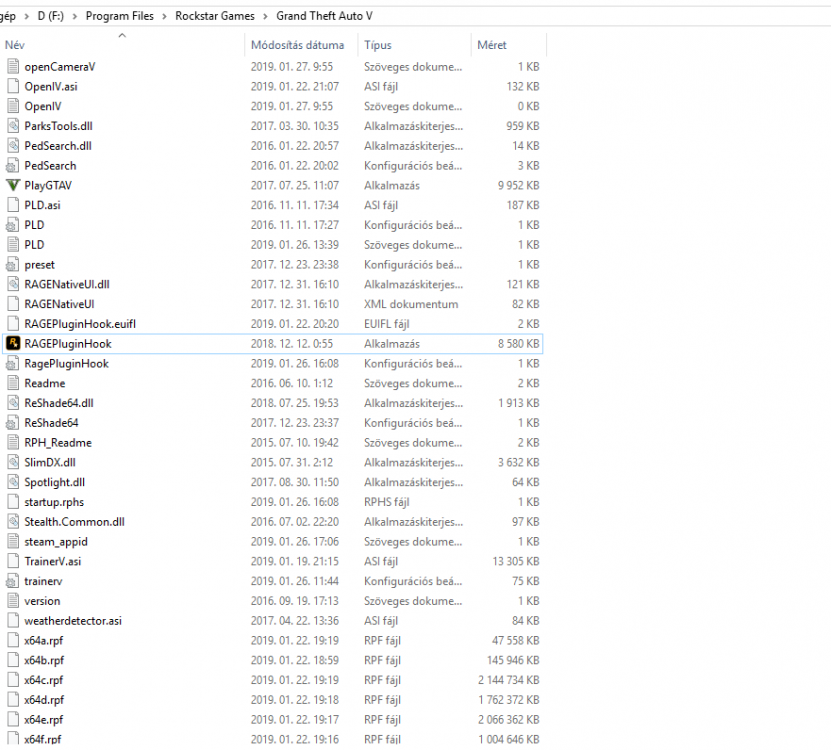Click the EUIFL fájl type cell
Screen dimensions: 831x750
[x=386, y=324]
